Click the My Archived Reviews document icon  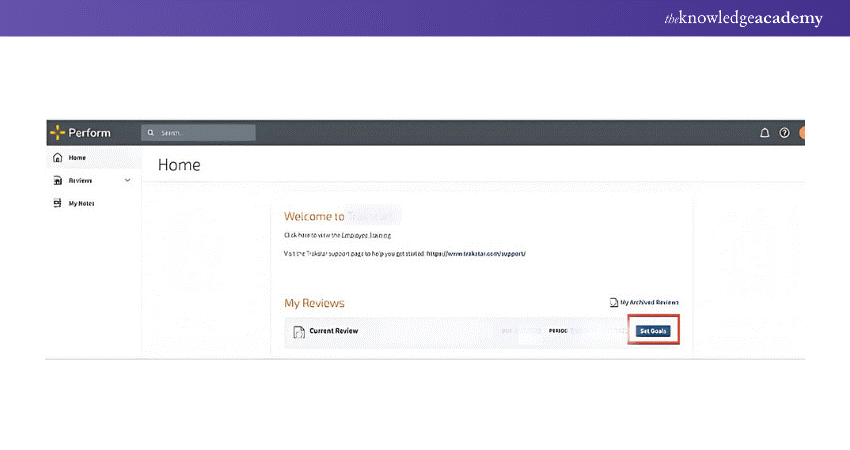[614, 302]
